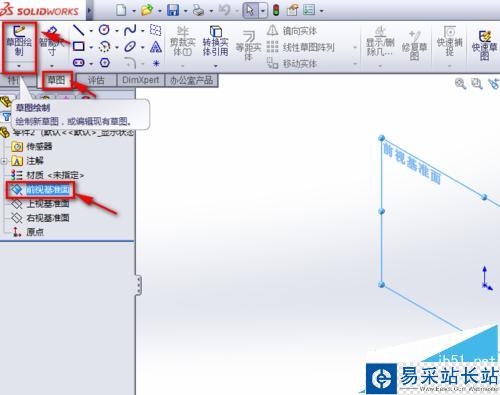
Task: Click 显示/删除几何关系 tool
Action: click(x=380, y=41)
